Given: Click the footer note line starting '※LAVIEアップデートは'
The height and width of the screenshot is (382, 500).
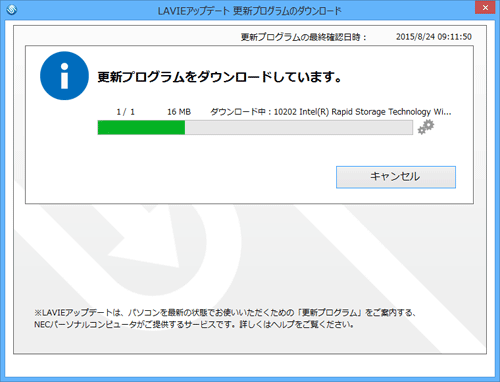Looking at the screenshot, I should 225,313.
